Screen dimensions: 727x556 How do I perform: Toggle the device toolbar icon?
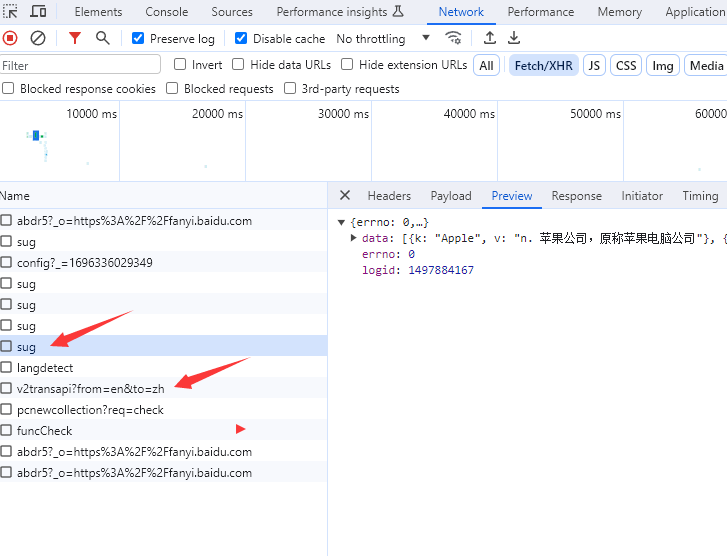38,12
